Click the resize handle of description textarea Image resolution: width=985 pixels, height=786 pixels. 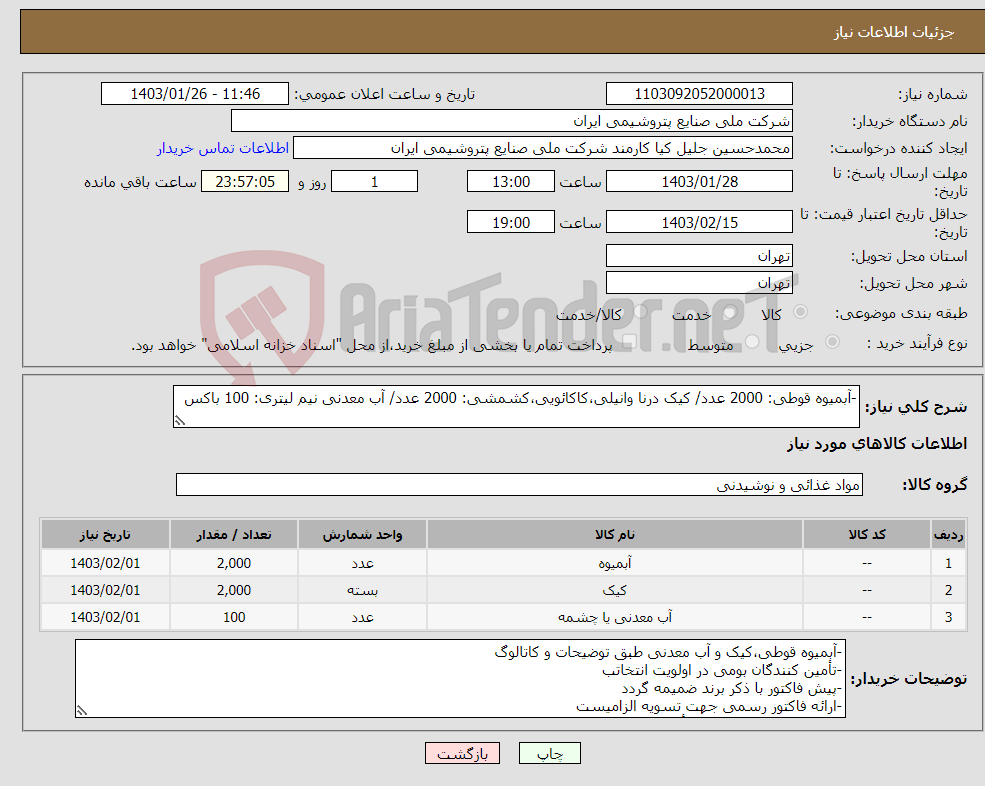pyautogui.click(x=180, y=421)
